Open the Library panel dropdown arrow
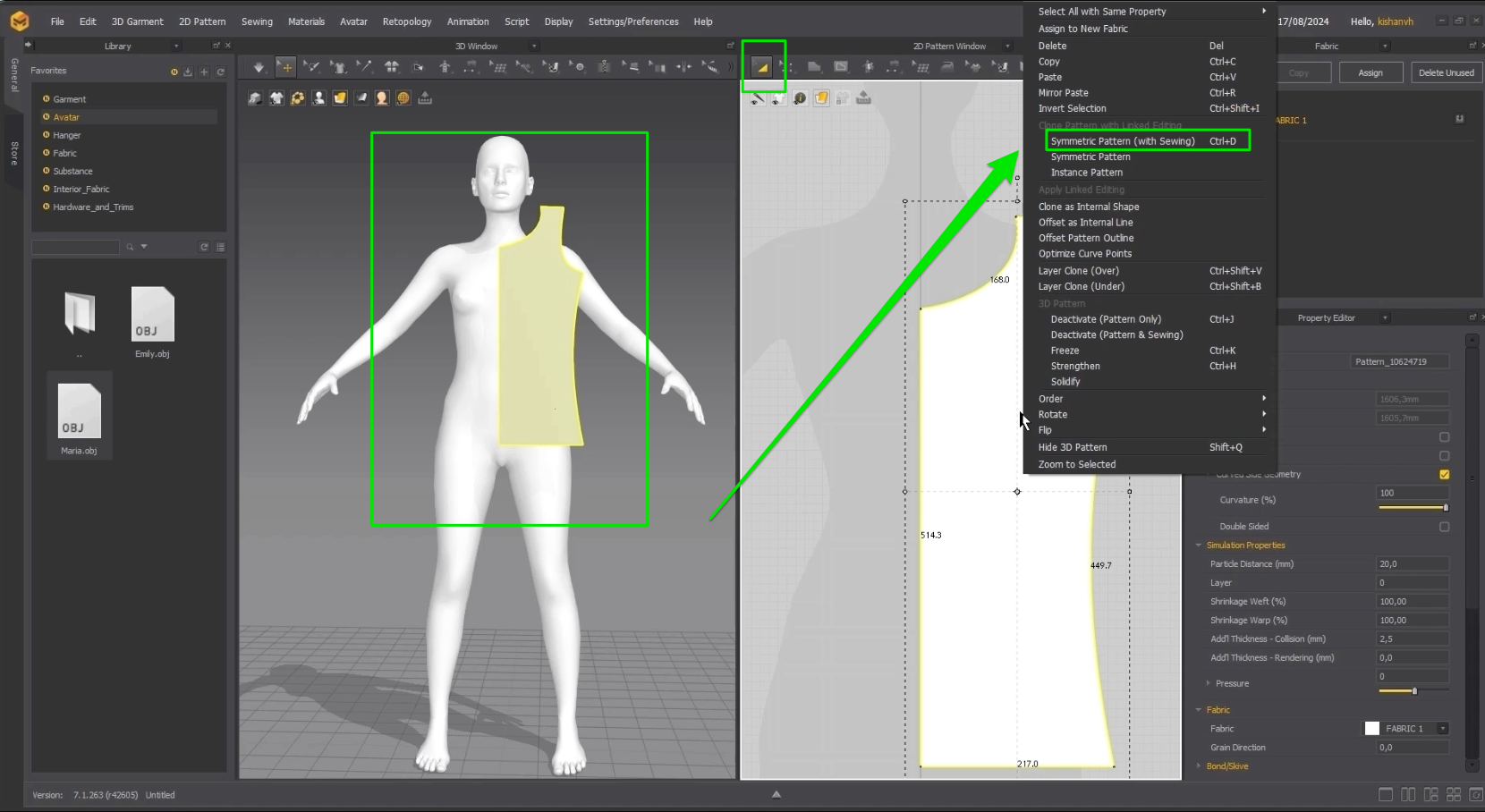The image size is (1485, 812). click(176, 46)
